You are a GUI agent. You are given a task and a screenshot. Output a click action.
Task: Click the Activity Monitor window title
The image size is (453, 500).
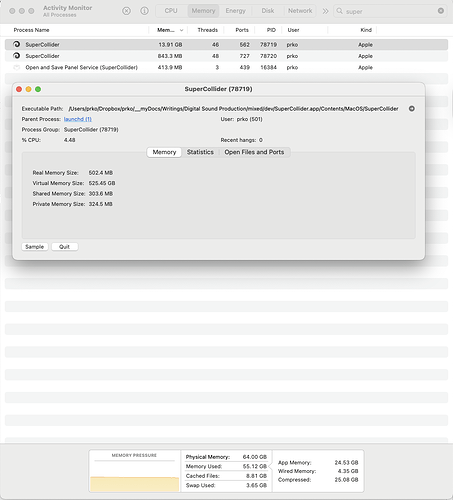[67, 8]
